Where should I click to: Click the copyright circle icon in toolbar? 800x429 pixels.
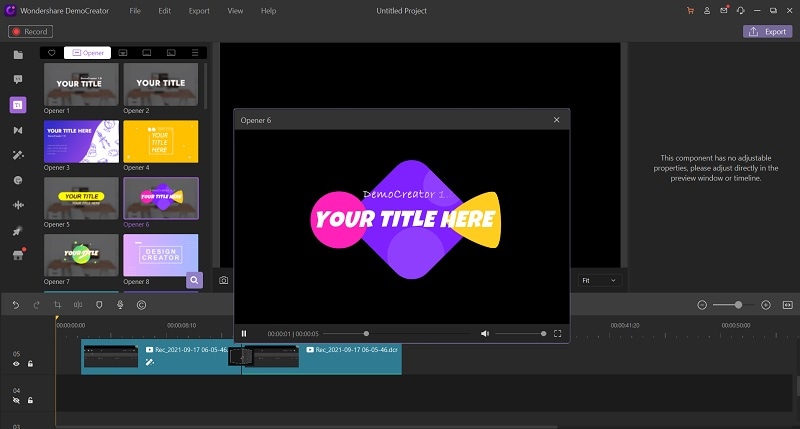141,305
